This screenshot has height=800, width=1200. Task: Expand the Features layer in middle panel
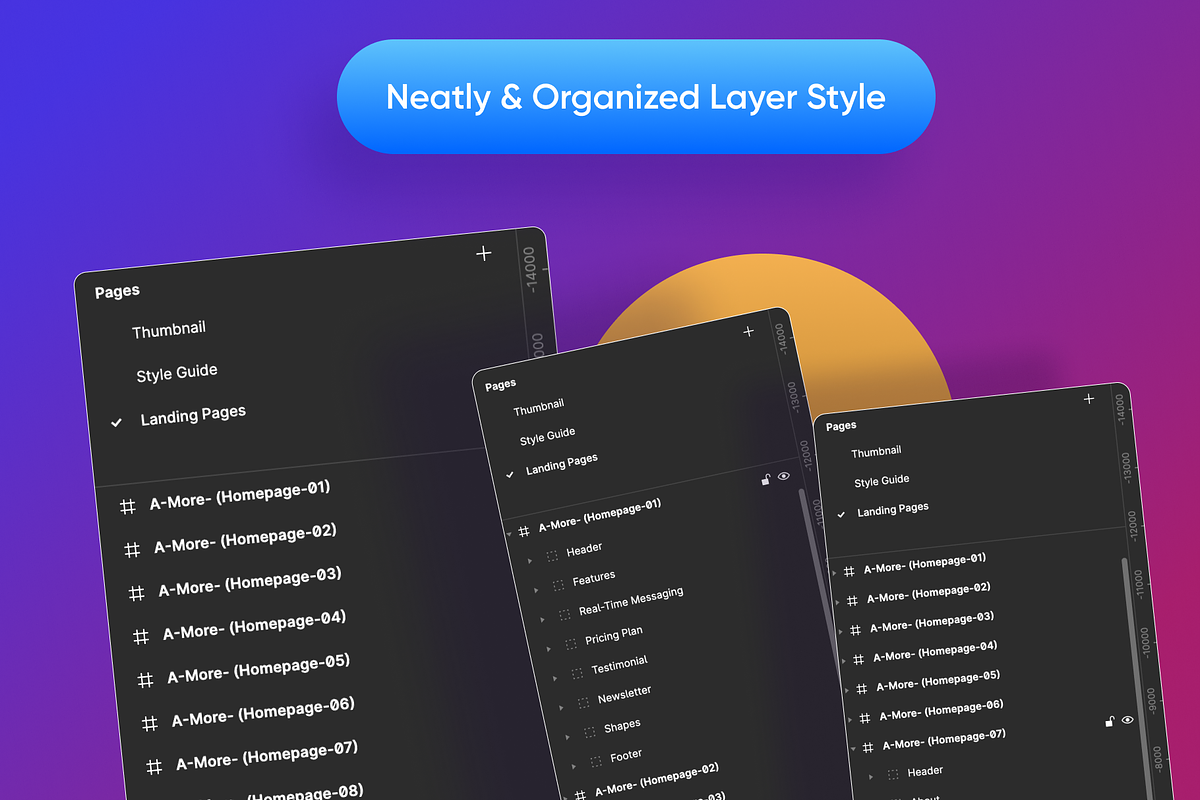[537, 590]
